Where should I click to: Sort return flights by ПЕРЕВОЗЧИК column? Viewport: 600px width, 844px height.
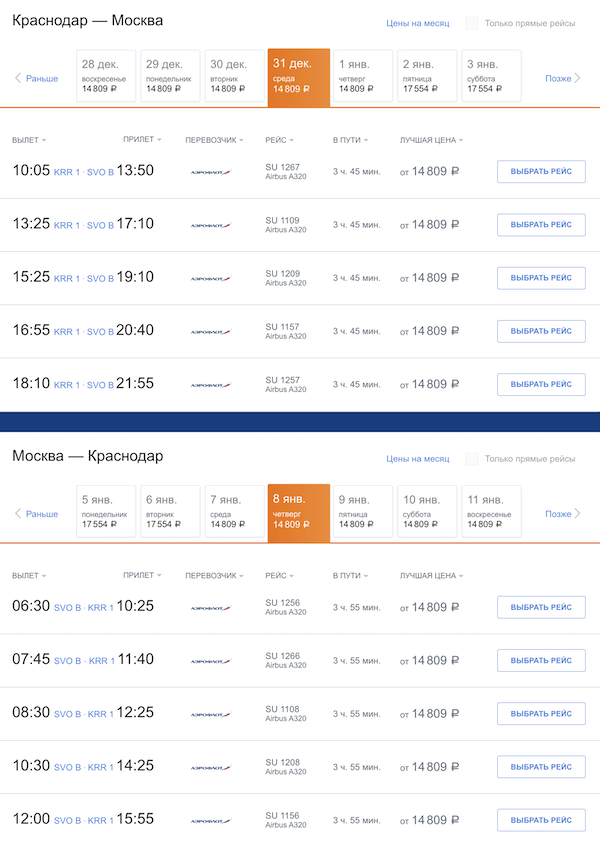point(214,576)
